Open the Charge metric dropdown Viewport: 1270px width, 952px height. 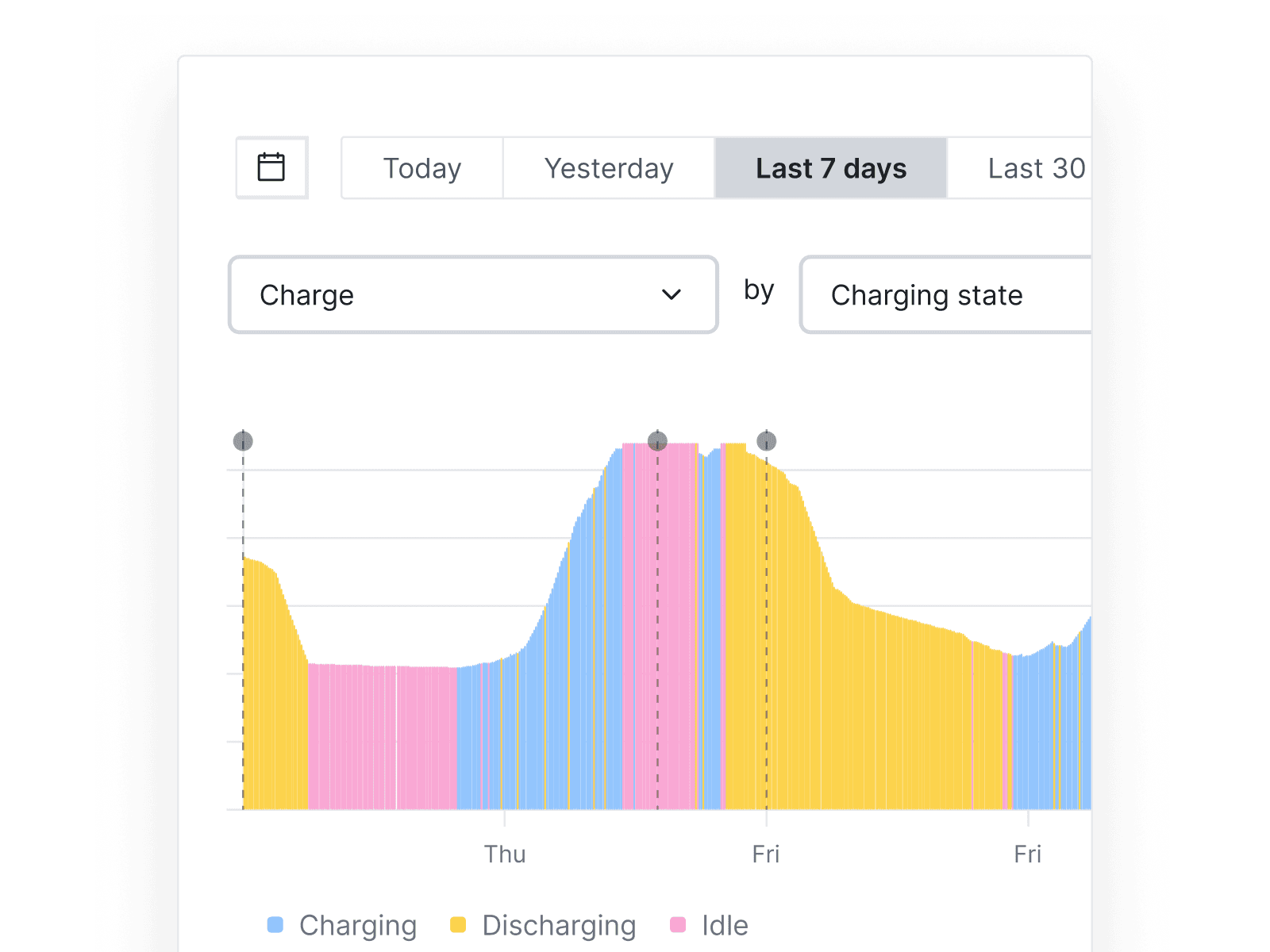(x=472, y=294)
